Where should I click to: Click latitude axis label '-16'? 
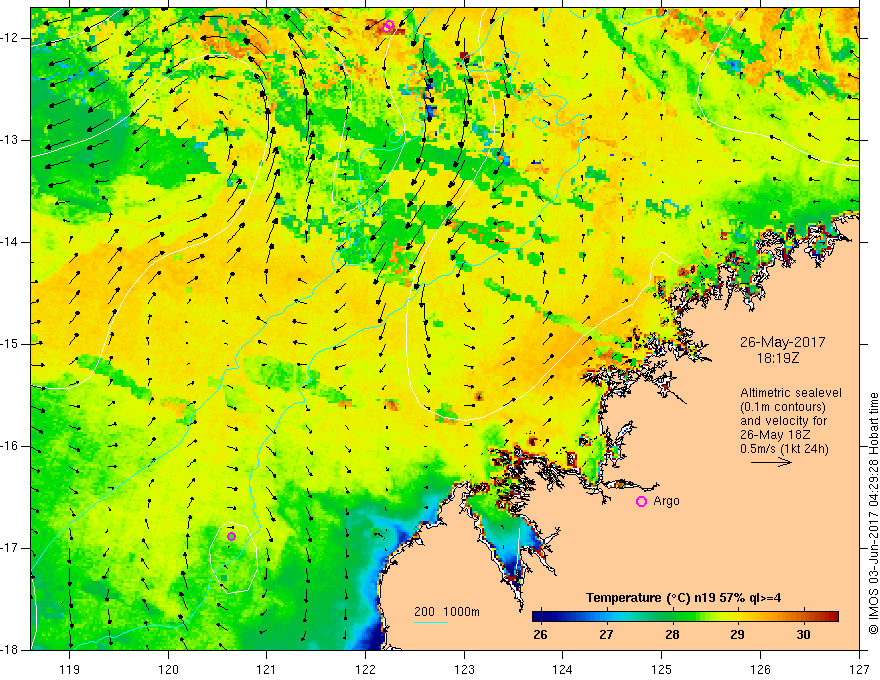(x=11, y=446)
